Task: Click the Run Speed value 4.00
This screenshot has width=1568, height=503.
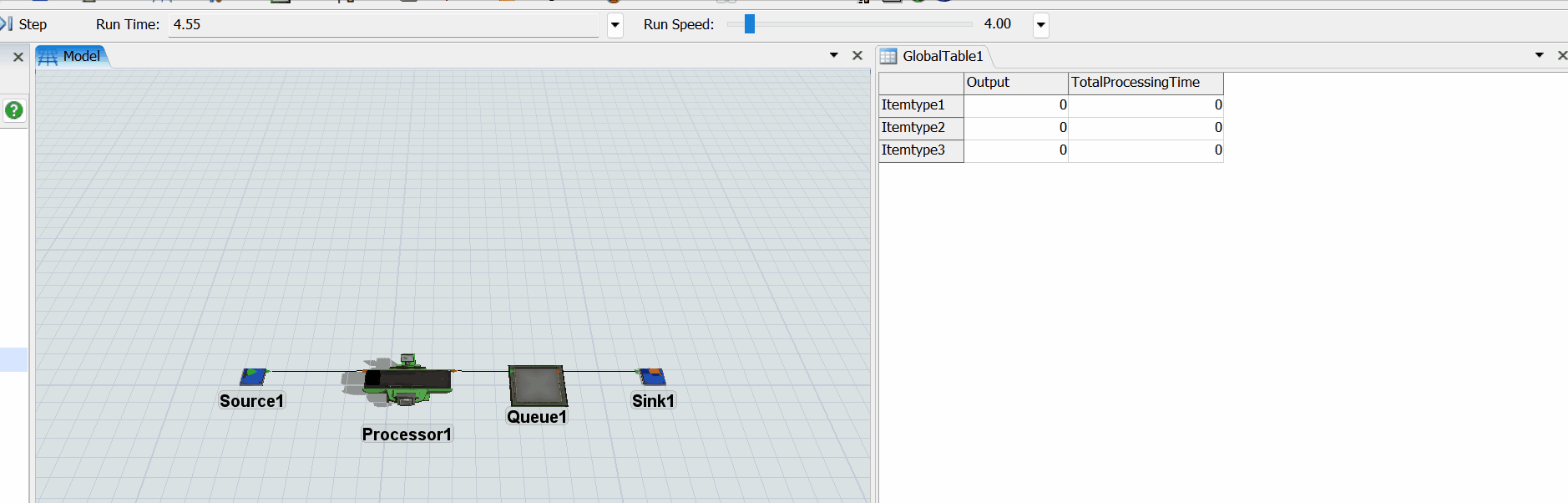Action: [998, 24]
